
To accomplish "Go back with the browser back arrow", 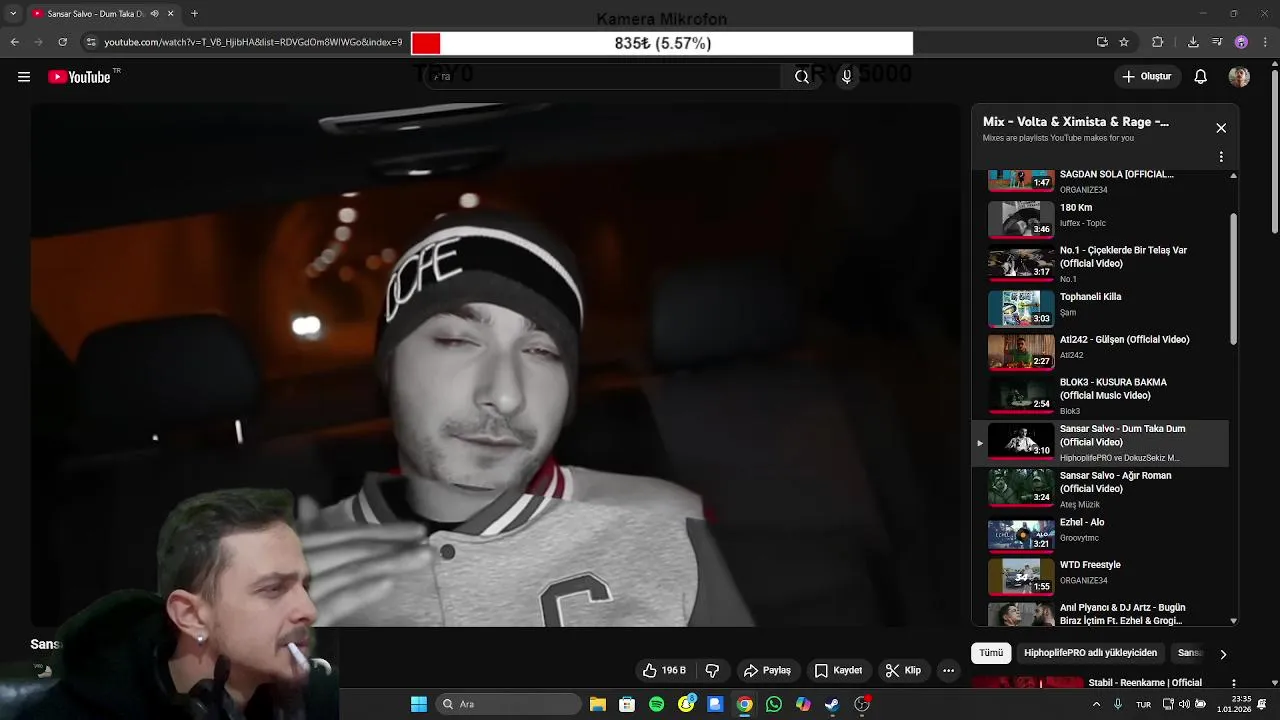I will pos(14,42).
